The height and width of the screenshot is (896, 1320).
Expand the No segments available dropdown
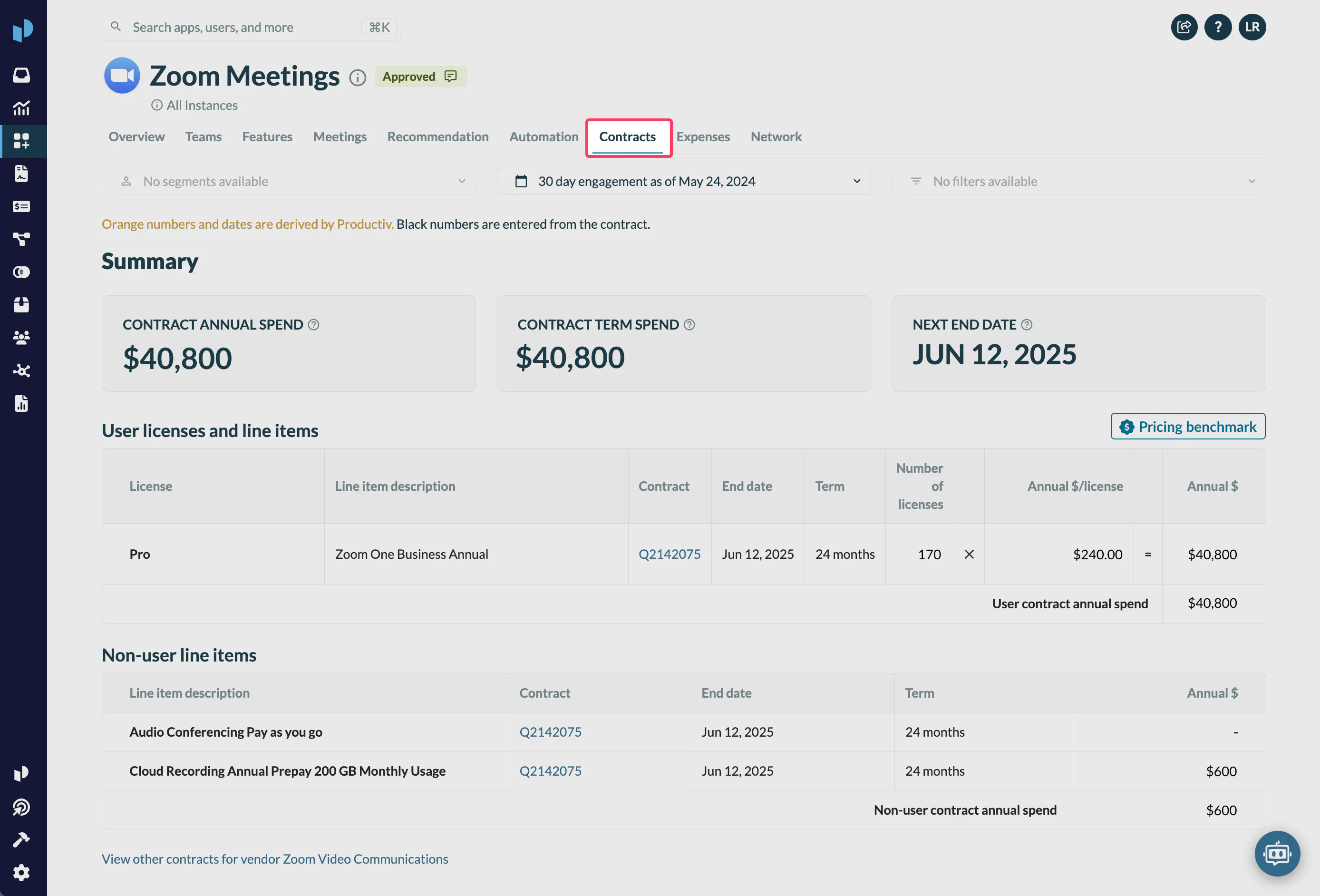pos(289,181)
